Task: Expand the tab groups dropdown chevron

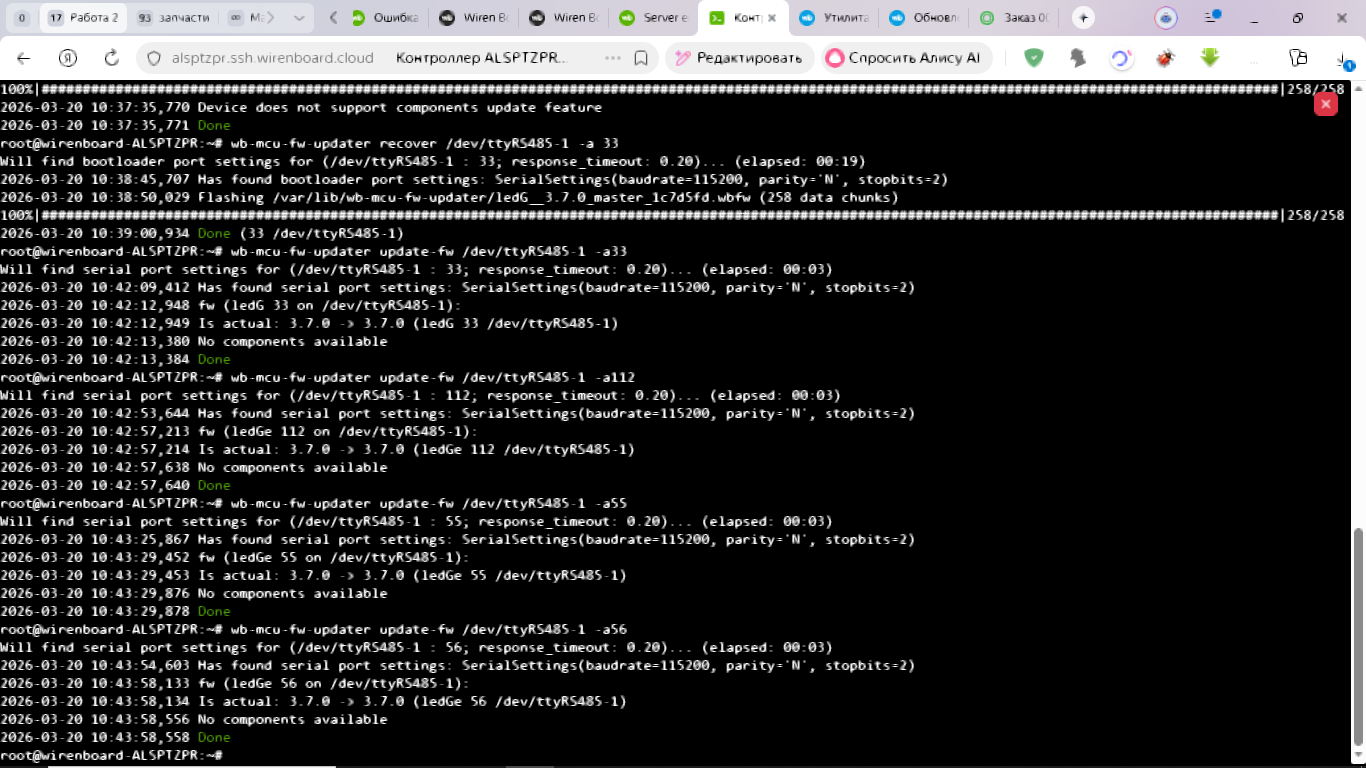Action: pos(300,18)
